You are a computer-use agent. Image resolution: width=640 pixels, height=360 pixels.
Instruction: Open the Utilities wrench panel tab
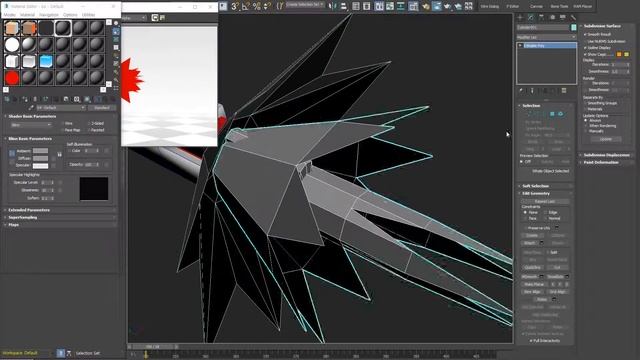click(573, 18)
